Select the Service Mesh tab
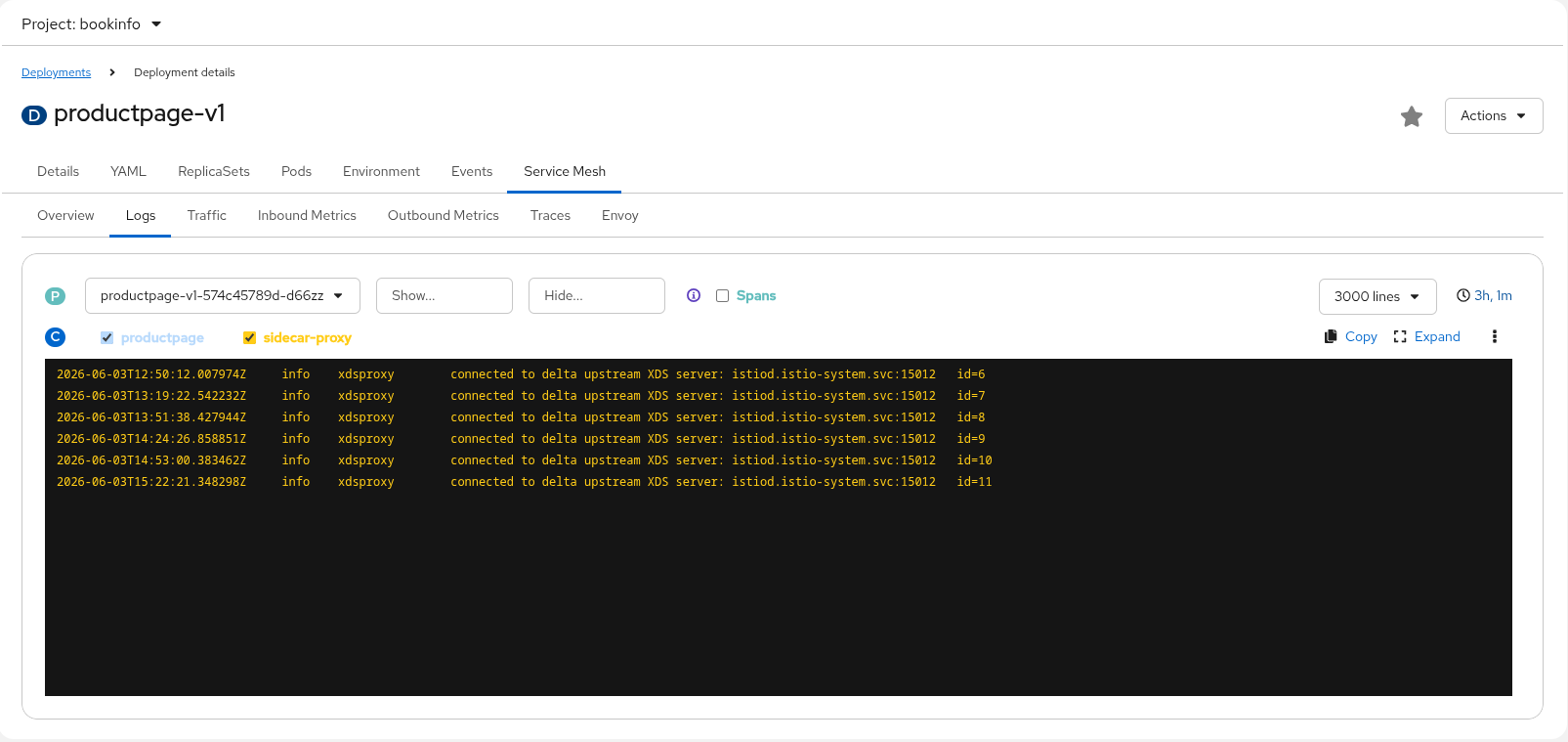This screenshot has height=742, width=1568. (565, 171)
